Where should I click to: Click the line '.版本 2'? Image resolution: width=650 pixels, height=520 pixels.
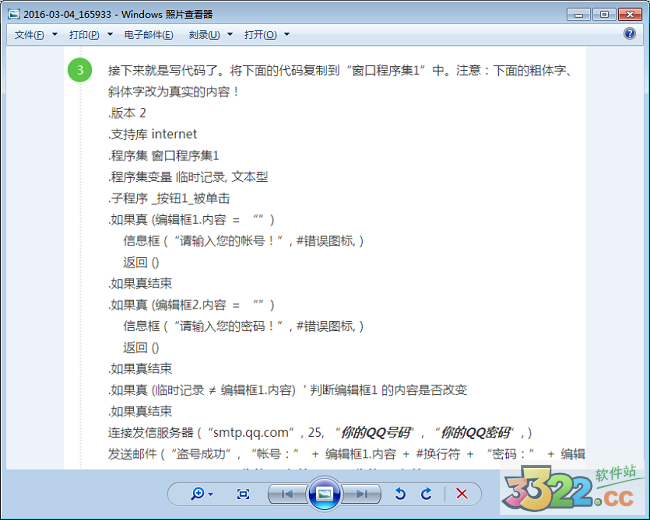pos(127,113)
